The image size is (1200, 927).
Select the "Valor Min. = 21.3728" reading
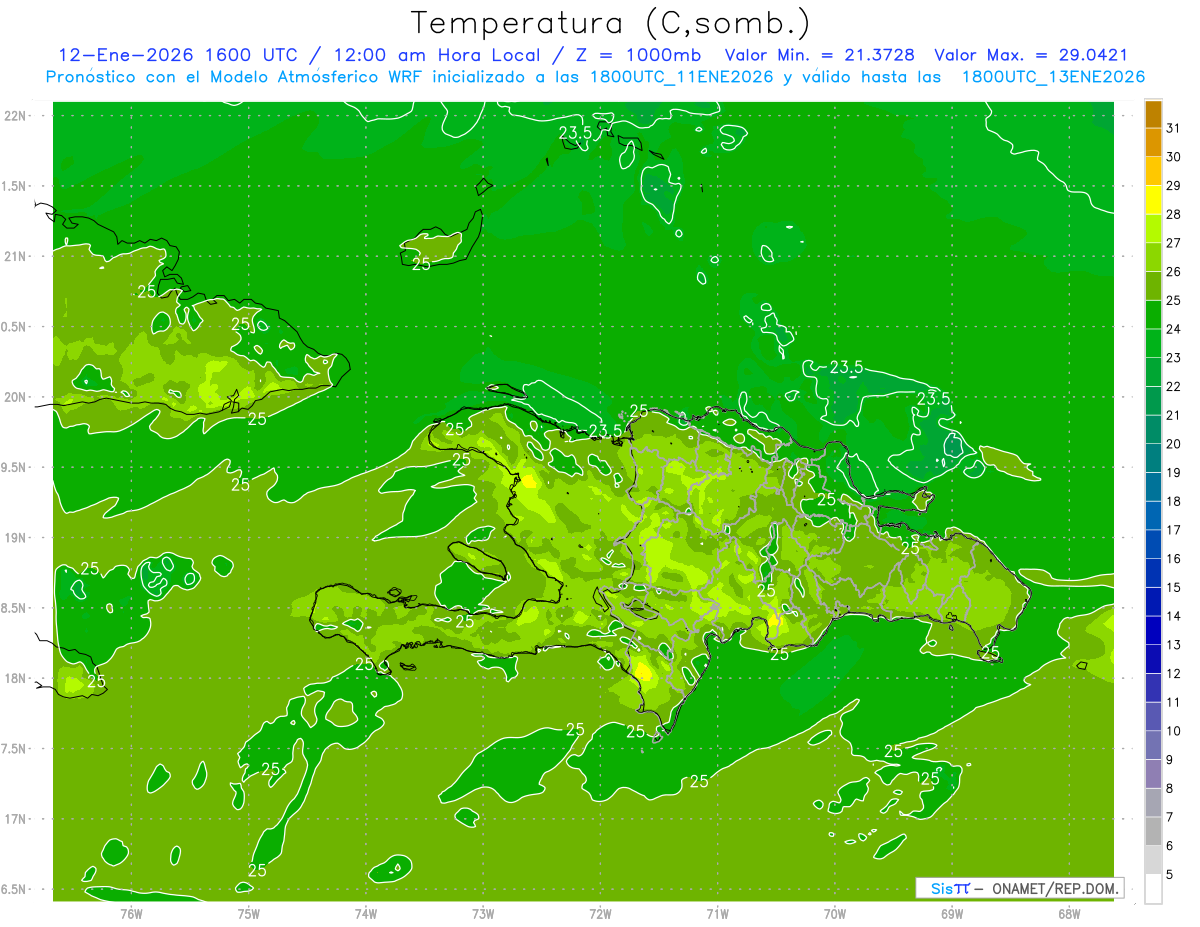pyautogui.click(x=820, y=55)
